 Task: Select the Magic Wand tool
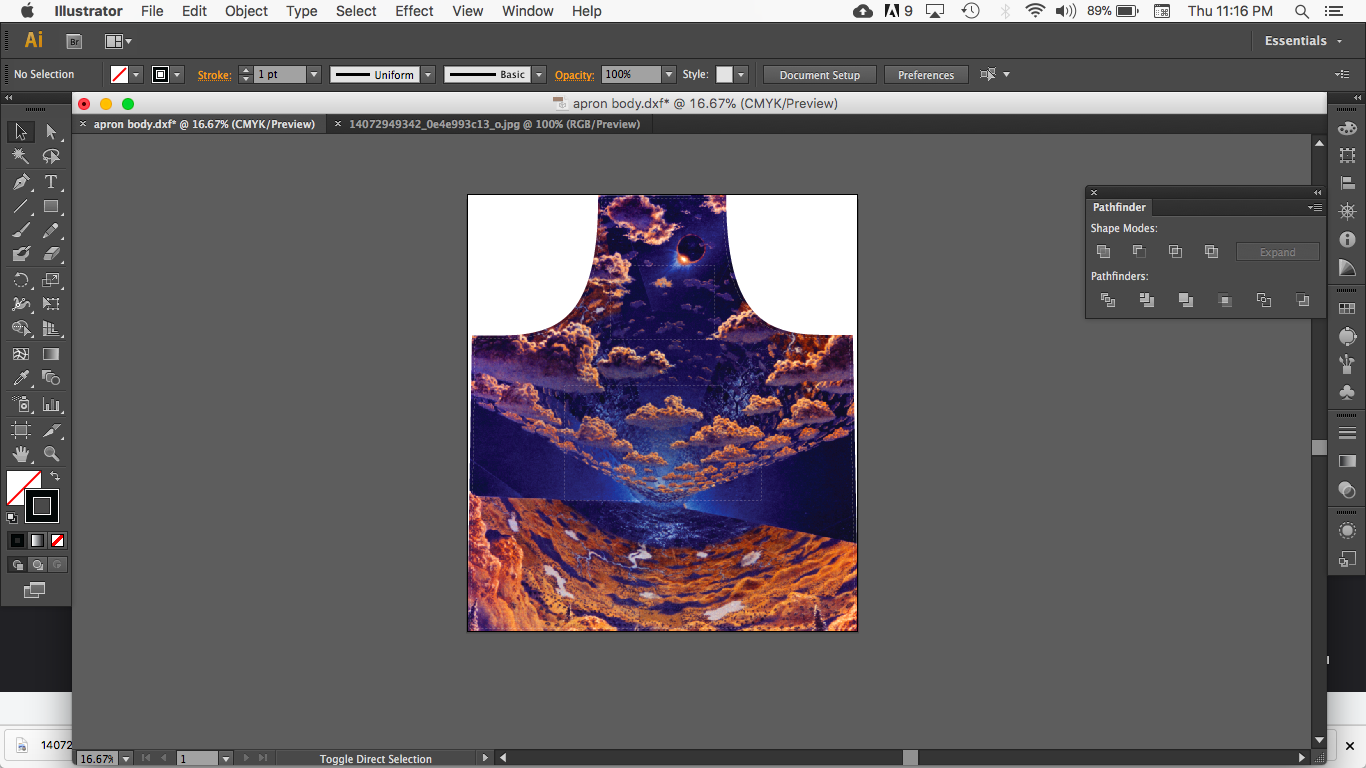[20, 157]
